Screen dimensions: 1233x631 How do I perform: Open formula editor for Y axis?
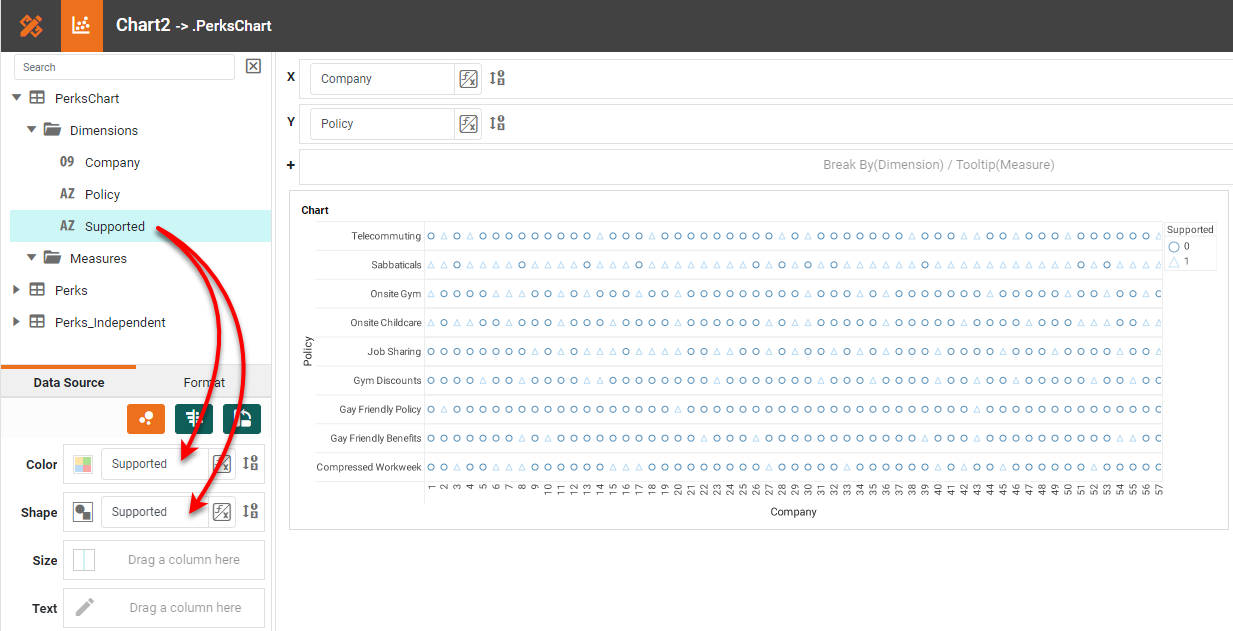point(468,124)
